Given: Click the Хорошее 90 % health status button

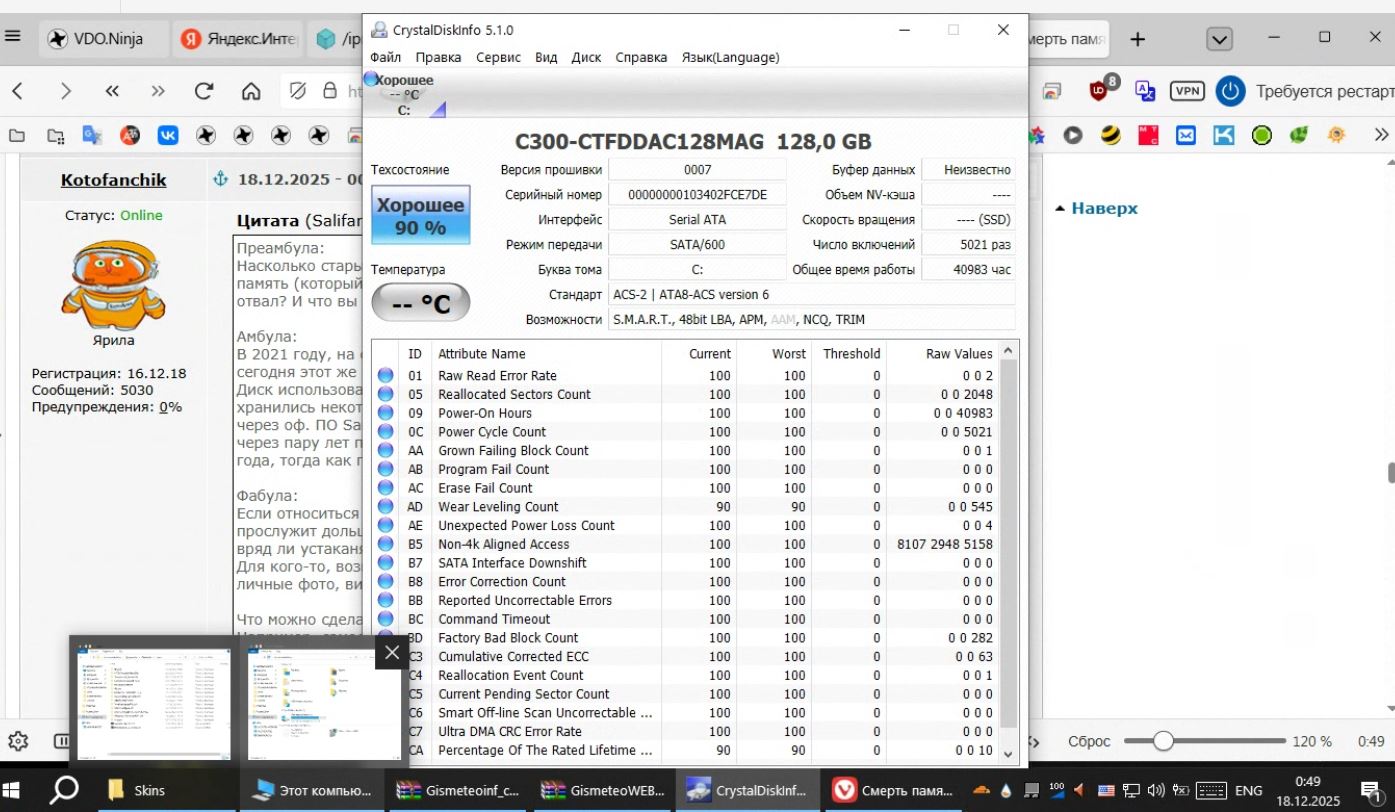Looking at the screenshot, I should 420,215.
